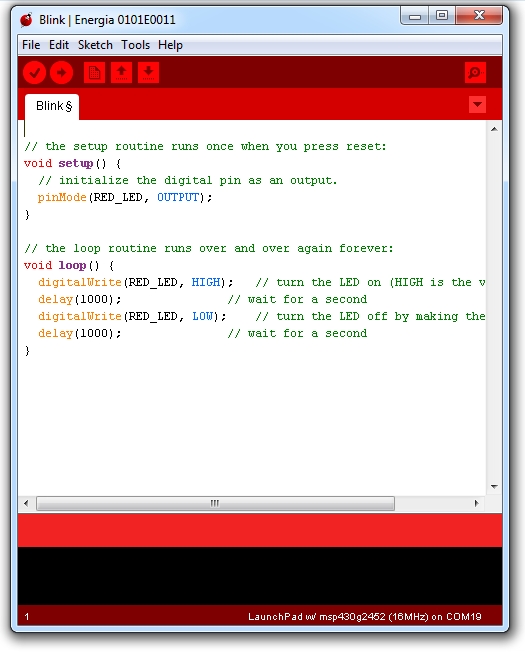Image resolution: width=525 pixels, height=654 pixels.
Task: Open the Sketch menu
Action: (x=95, y=45)
